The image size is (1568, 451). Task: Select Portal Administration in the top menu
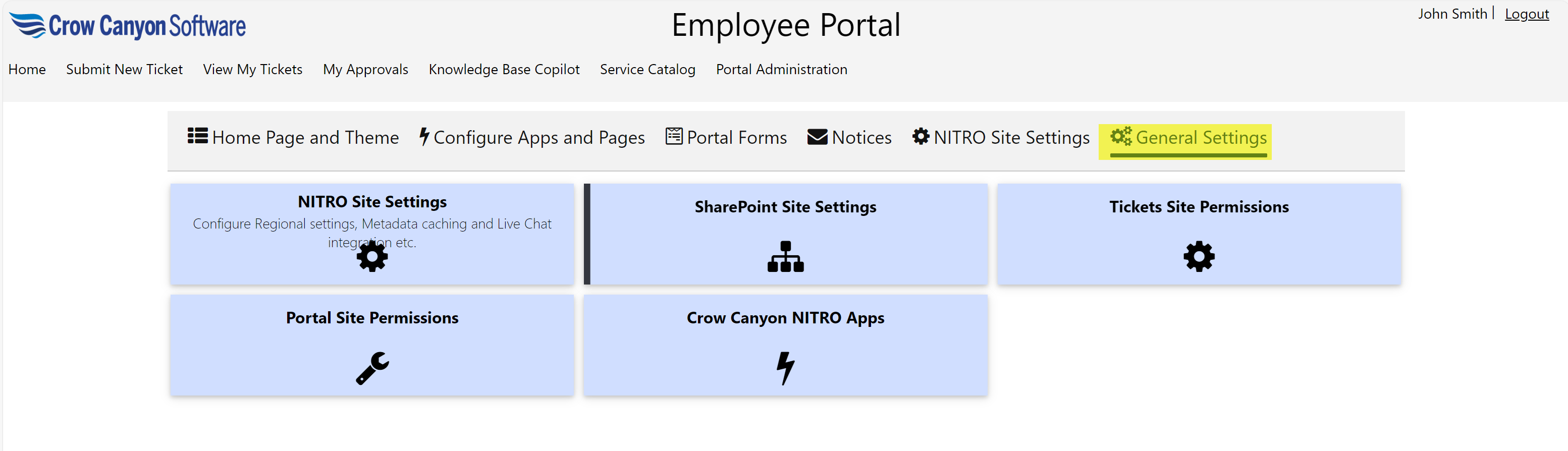(x=781, y=70)
